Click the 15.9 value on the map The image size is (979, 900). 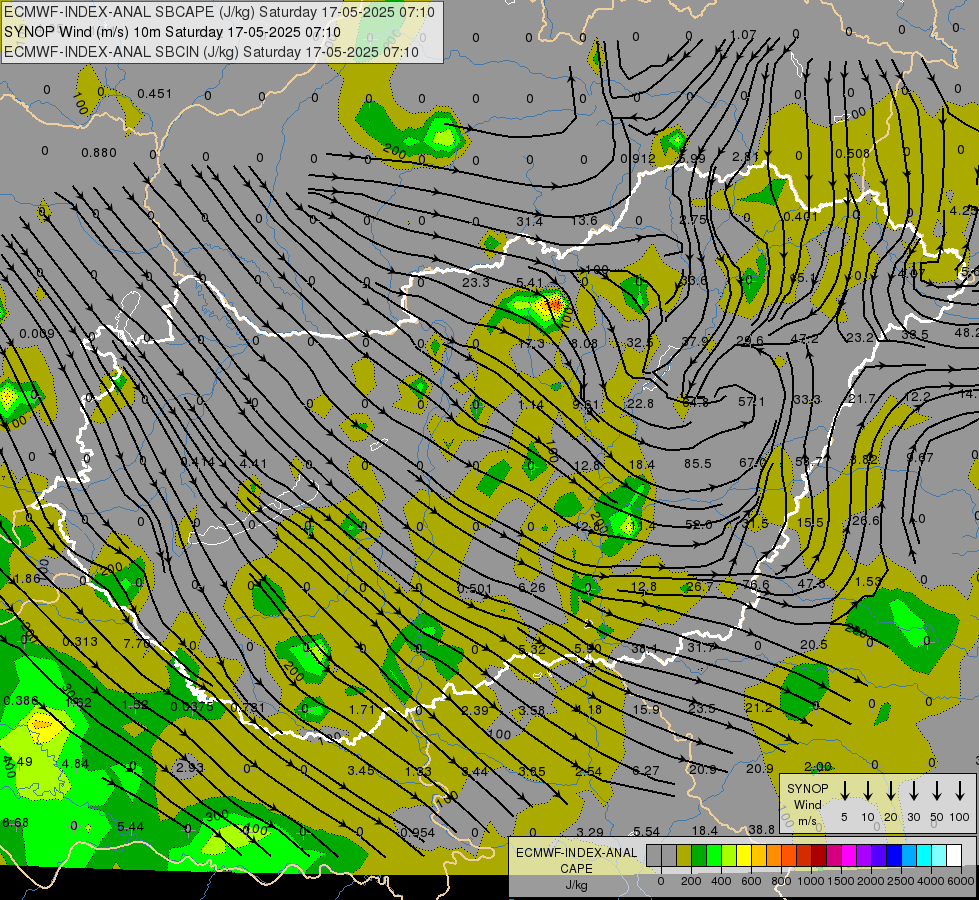pos(646,710)
